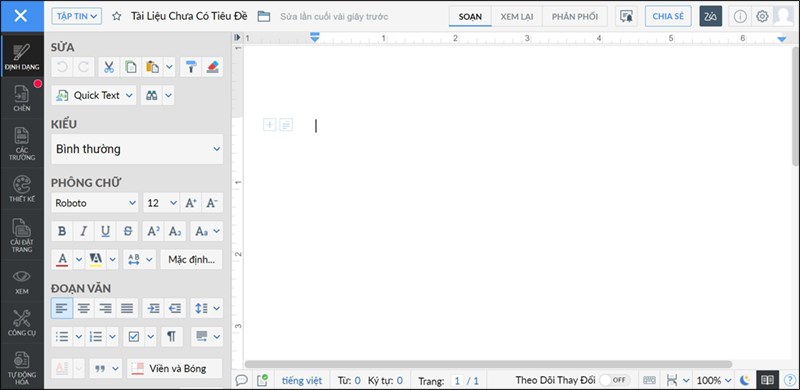Switch to the XEM LẠI tab
The height and width of the screenshot is (390, 800).
516,16
